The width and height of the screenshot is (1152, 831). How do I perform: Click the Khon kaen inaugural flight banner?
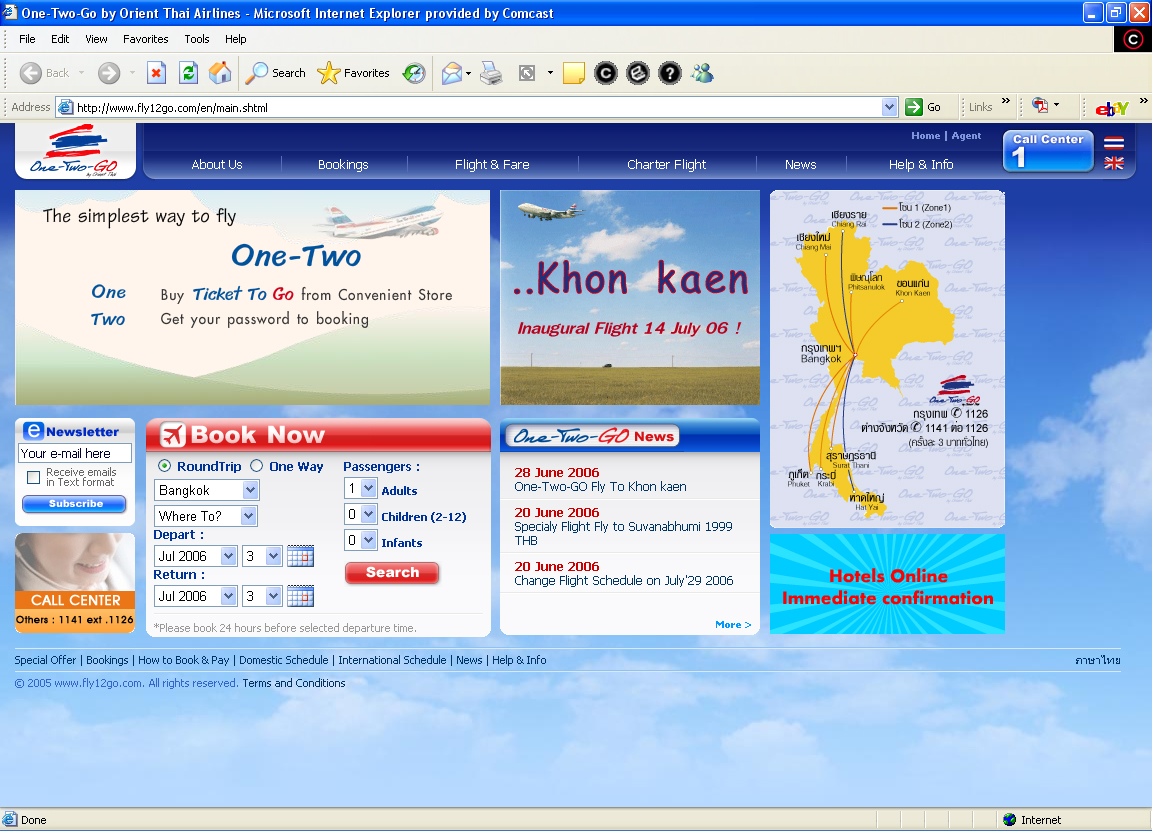630,298
